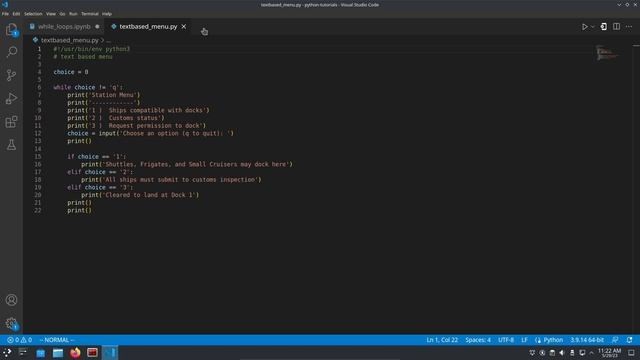Viewport: 640px width, 360px height.
Task: Change the UTF-8 encoding setting
Action: click(506, 340)
